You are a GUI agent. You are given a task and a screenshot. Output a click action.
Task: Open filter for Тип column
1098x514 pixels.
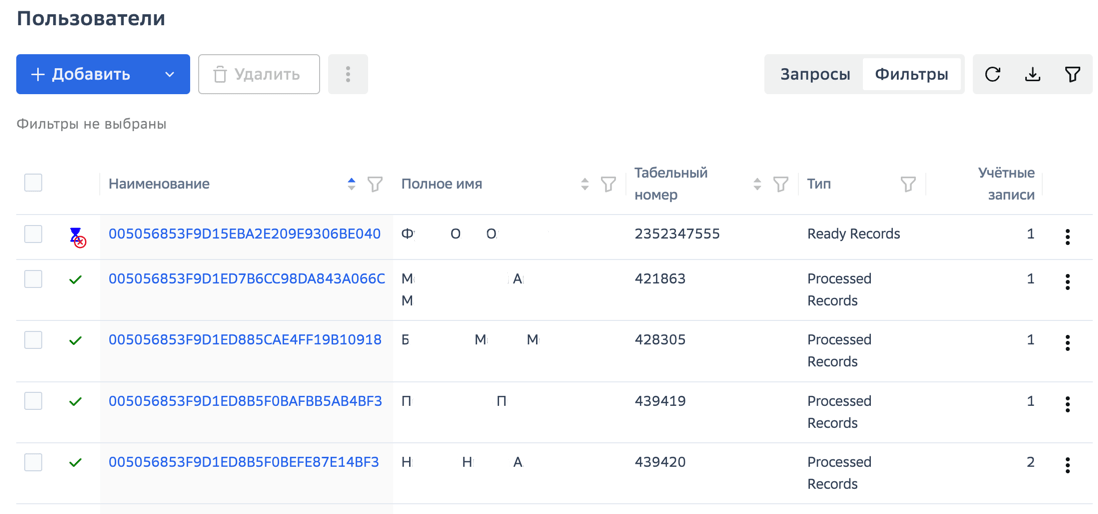908,184
